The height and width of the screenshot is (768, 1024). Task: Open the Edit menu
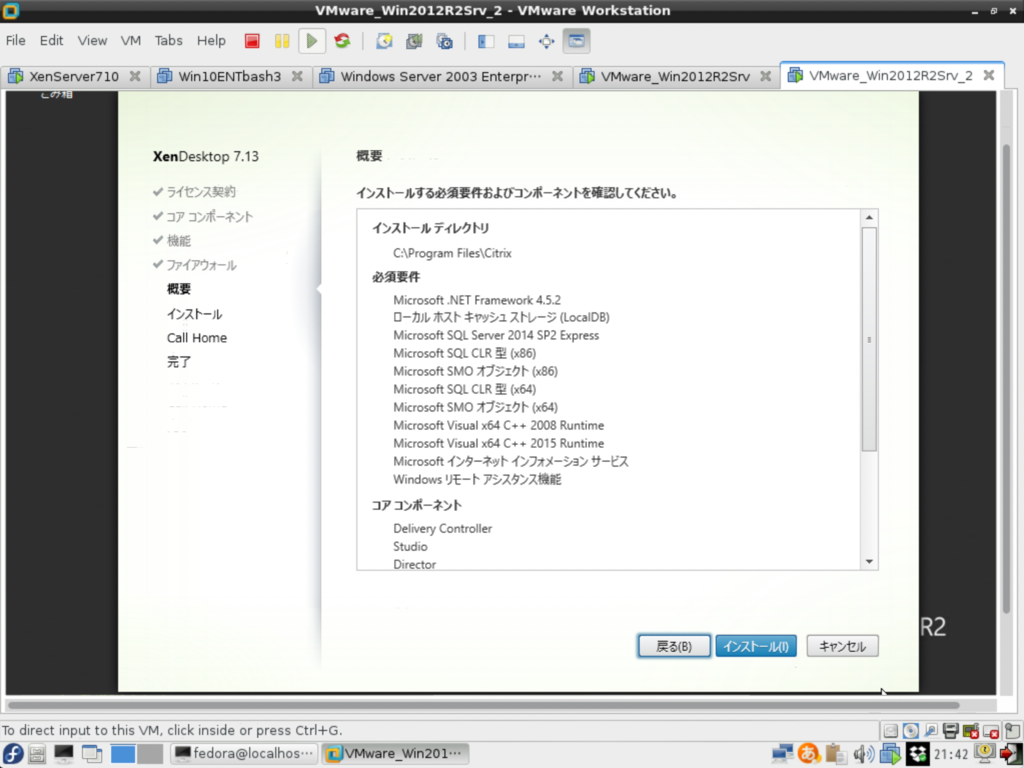(52, 40)
